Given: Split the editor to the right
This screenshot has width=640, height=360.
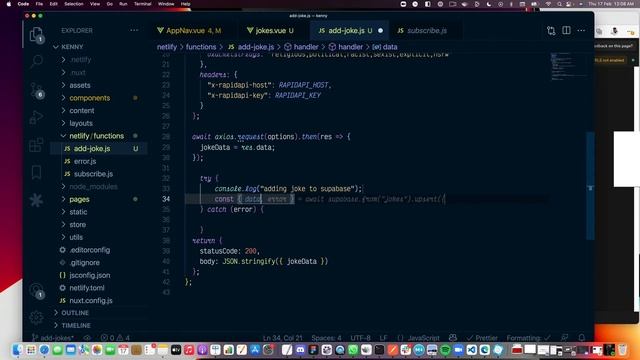Looking at the screenshot, I should [x=566, y=31].
